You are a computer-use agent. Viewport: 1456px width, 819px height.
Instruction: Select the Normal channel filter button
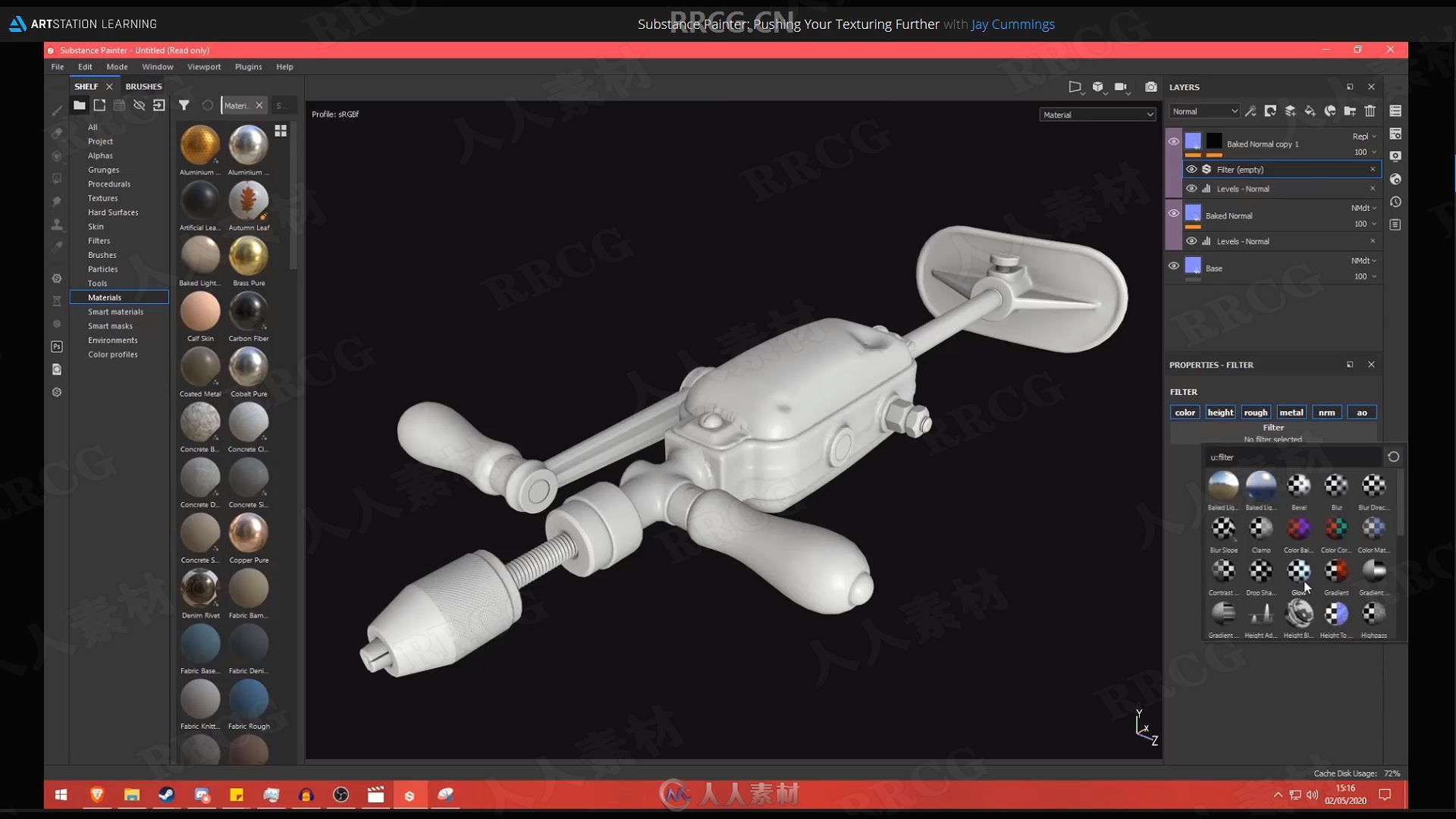click(1327, 411)
